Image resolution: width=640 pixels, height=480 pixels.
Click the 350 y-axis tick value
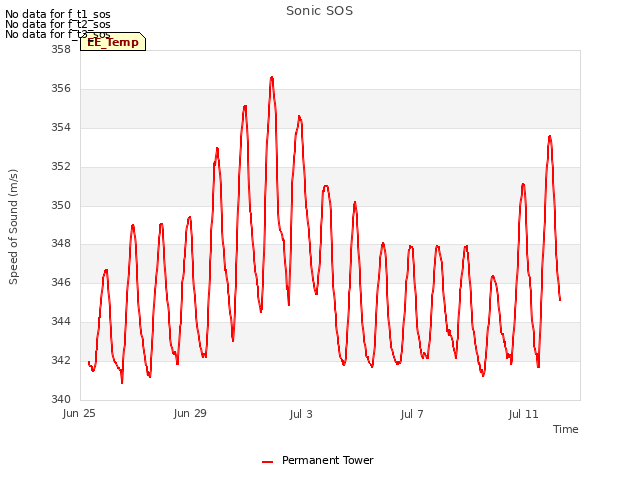click(61, 205)
